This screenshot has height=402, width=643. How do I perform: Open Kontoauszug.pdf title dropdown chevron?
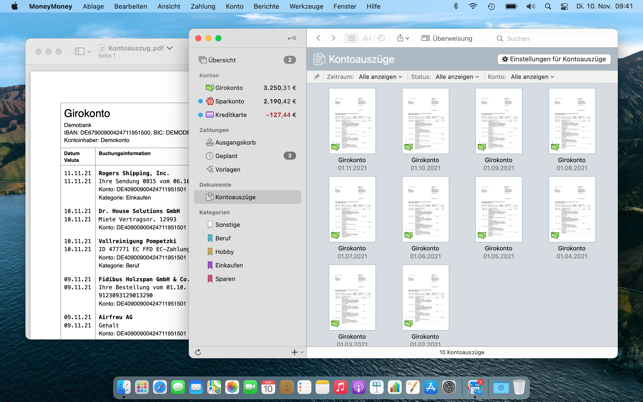point(170,48)
